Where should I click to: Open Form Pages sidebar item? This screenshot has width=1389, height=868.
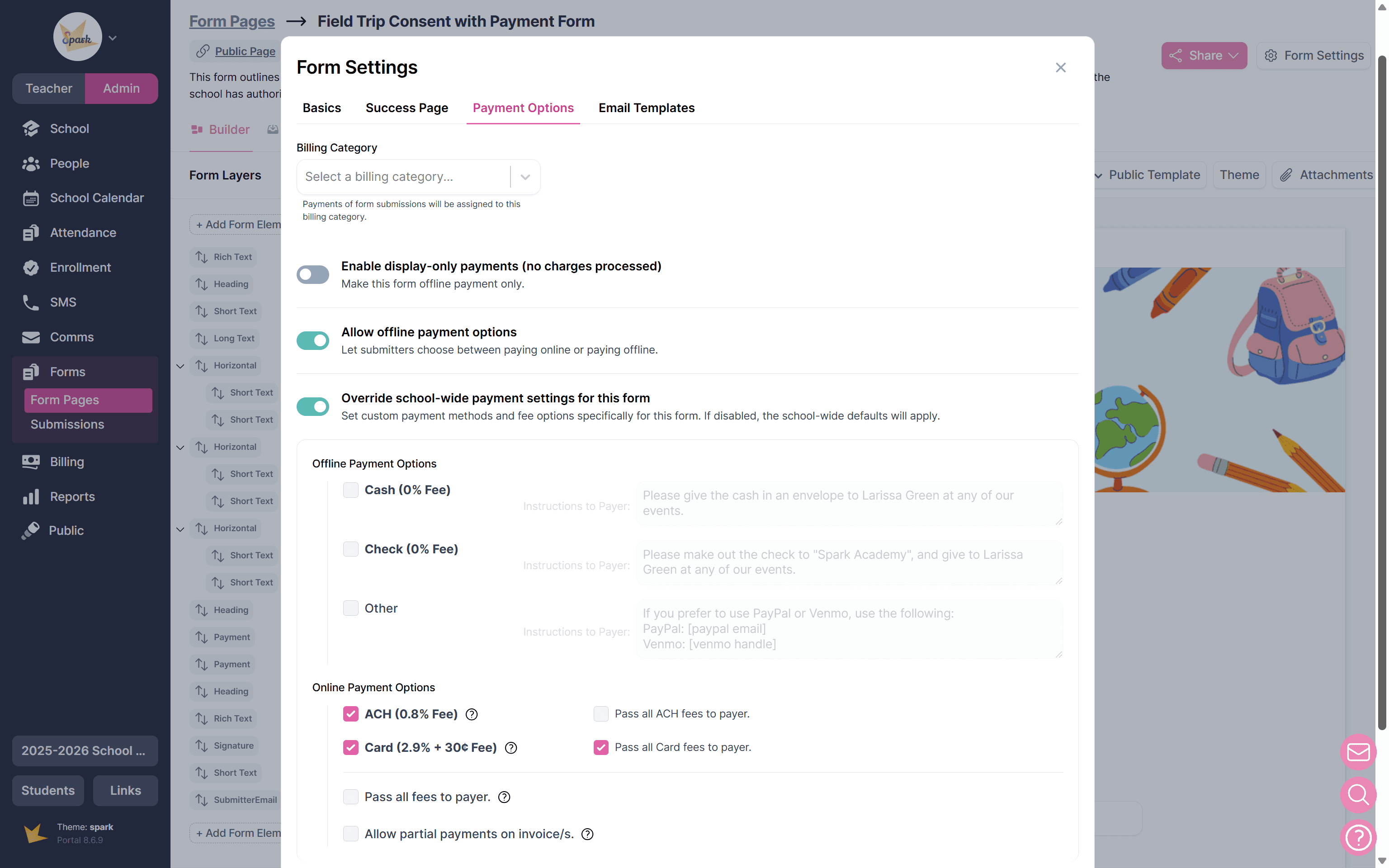[x=88, y=400]
